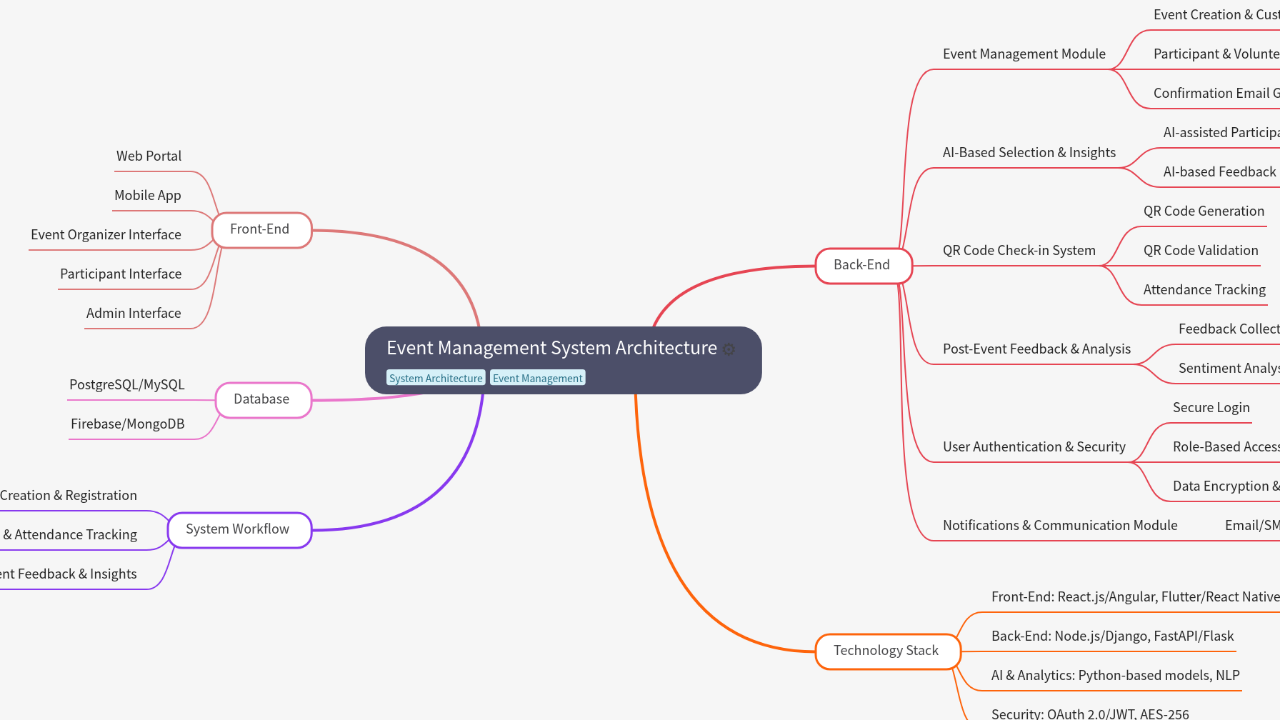
Task: Click the QR Code Generation leaf
Action: tap(1204, 211)
